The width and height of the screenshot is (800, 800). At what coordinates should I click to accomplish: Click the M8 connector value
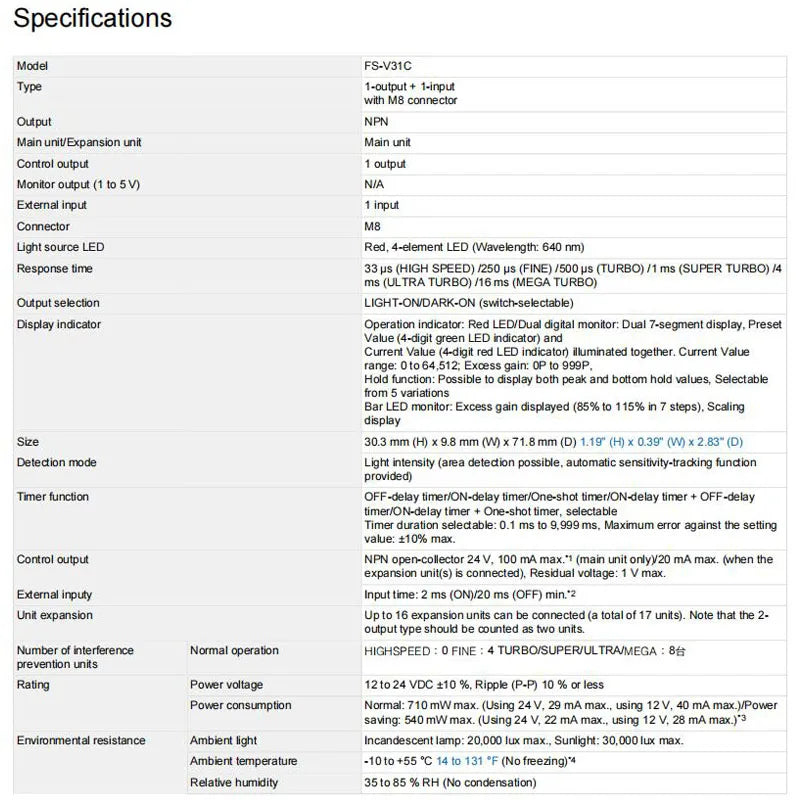pyautogui.click(x=372, y=227)
